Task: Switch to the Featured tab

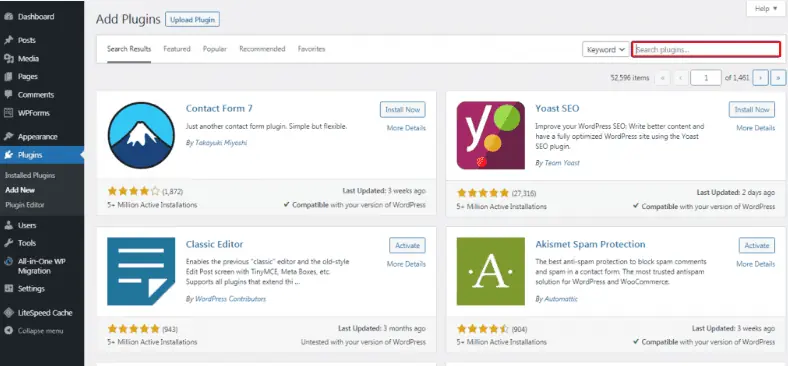Action: (177, 49)
